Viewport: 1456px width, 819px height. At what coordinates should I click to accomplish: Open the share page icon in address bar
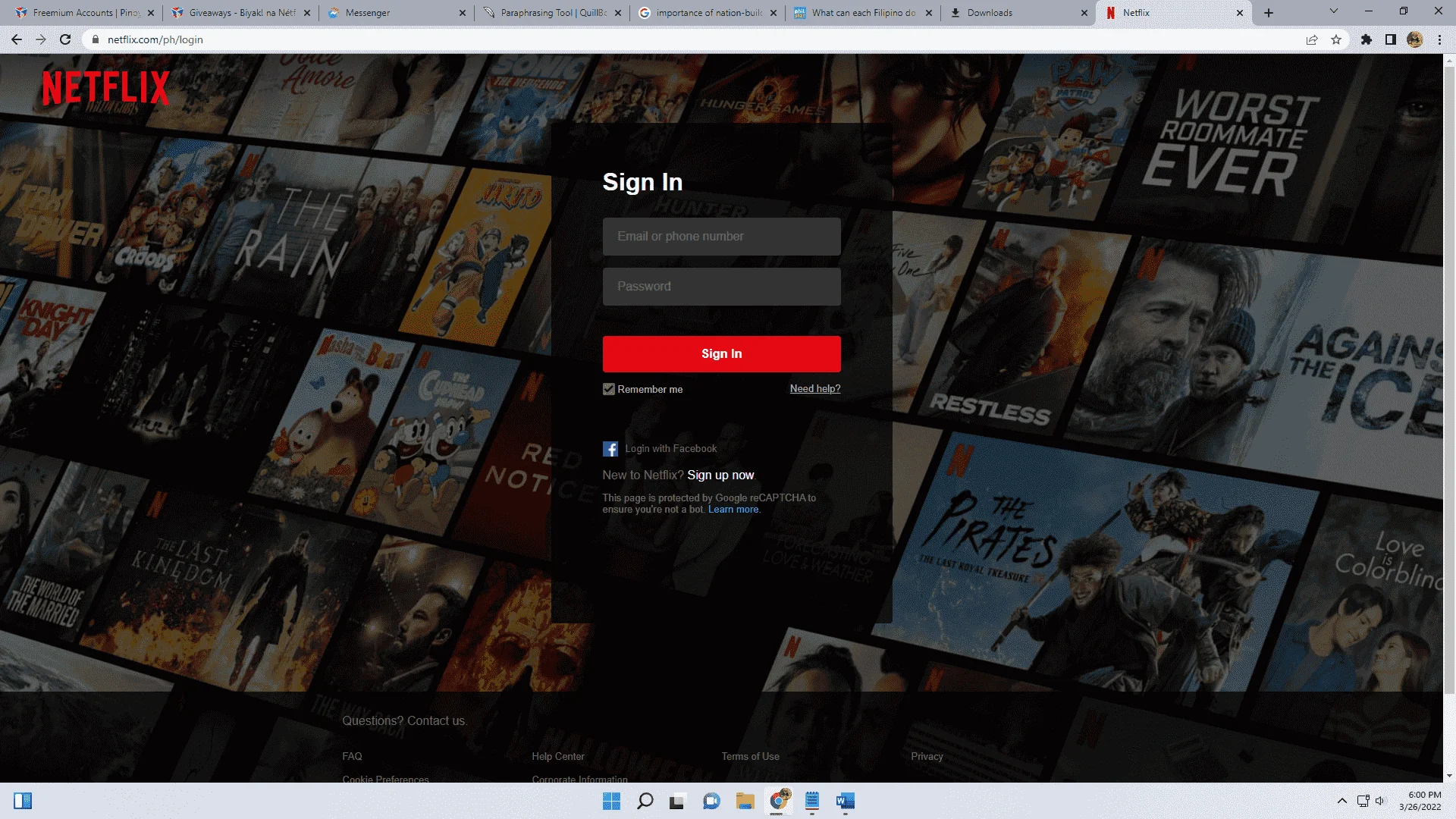(1312, 39)
